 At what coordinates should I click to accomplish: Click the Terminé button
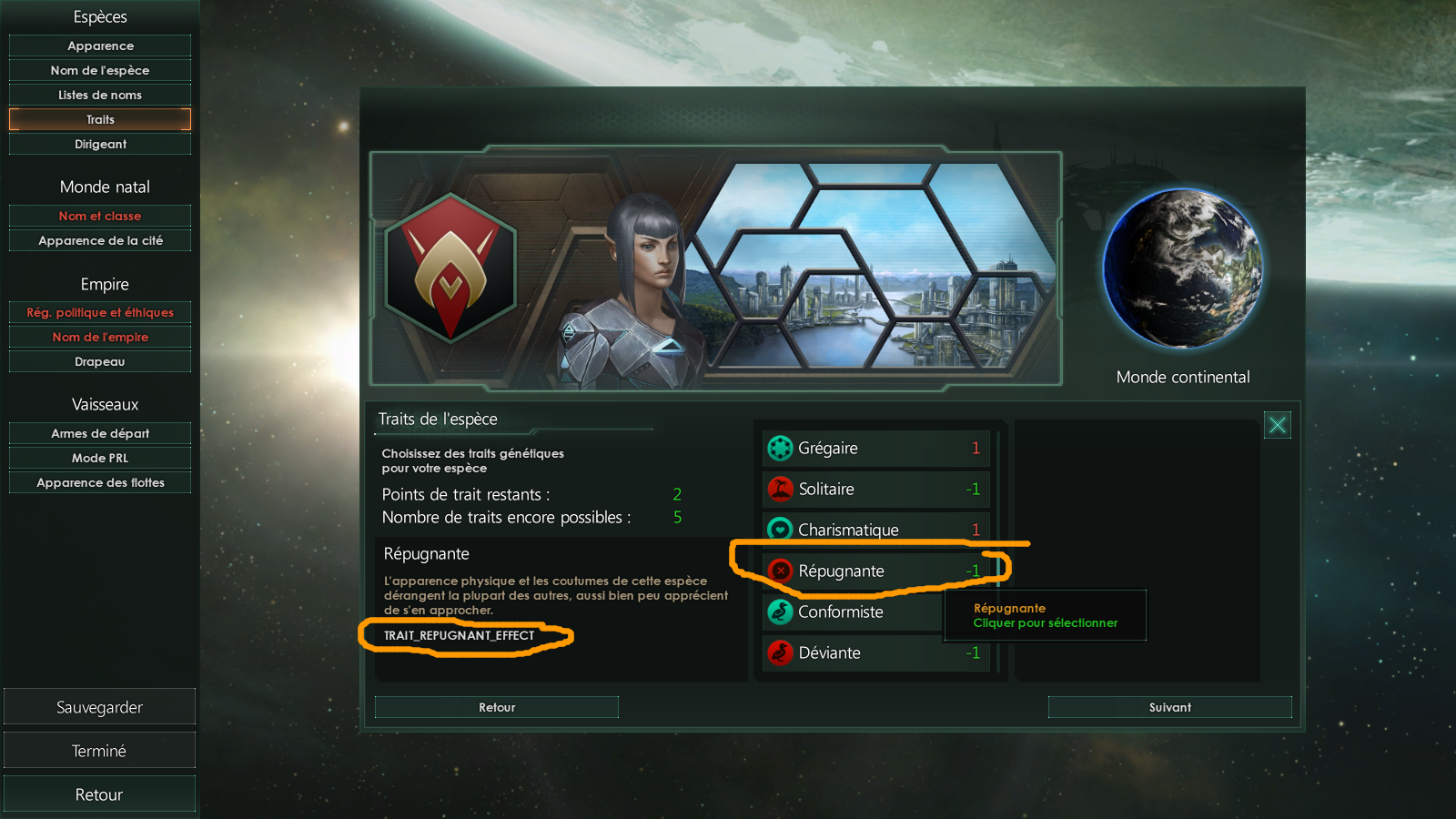coord(99,751)
